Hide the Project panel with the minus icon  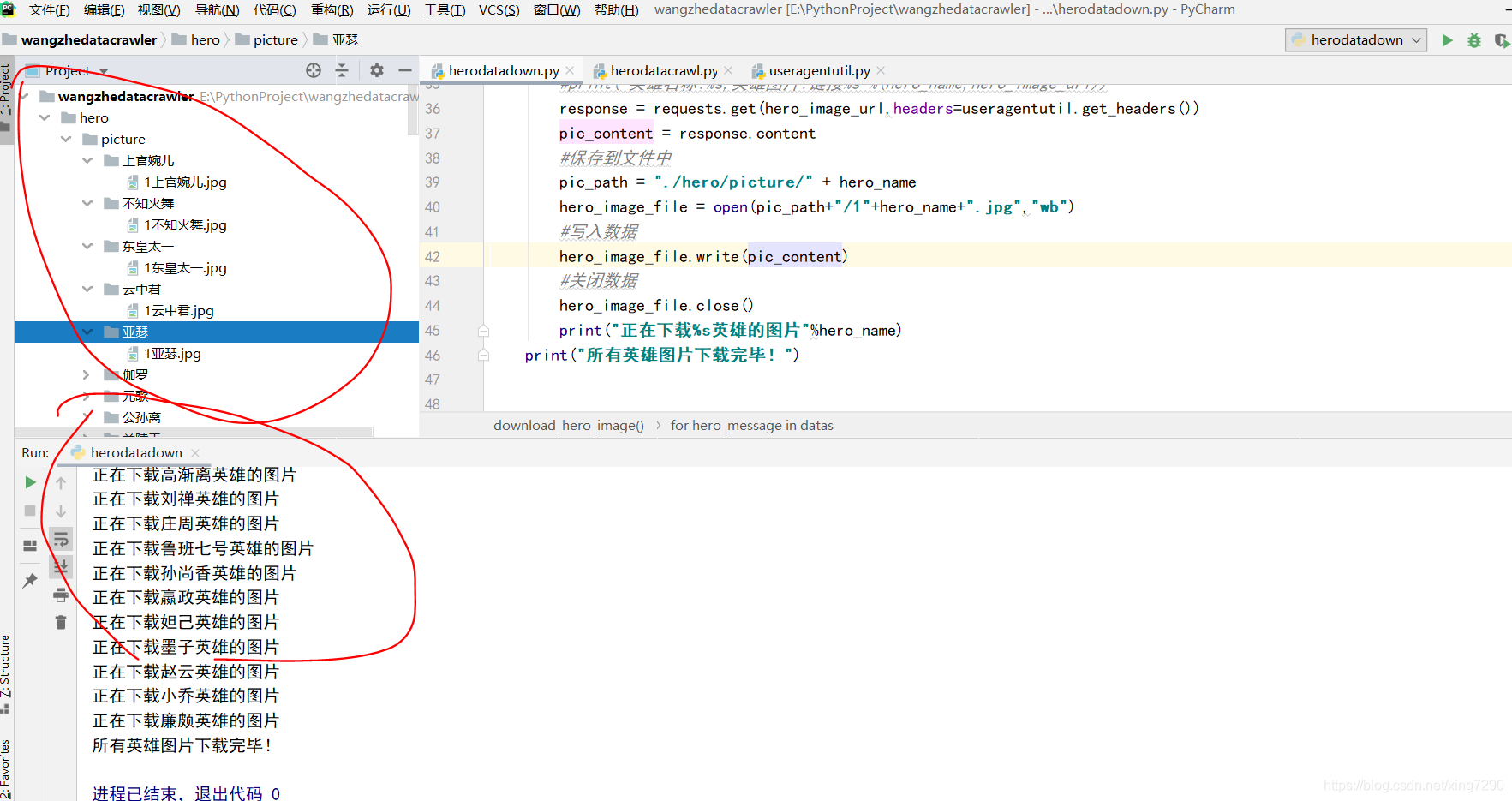(405, 70)
